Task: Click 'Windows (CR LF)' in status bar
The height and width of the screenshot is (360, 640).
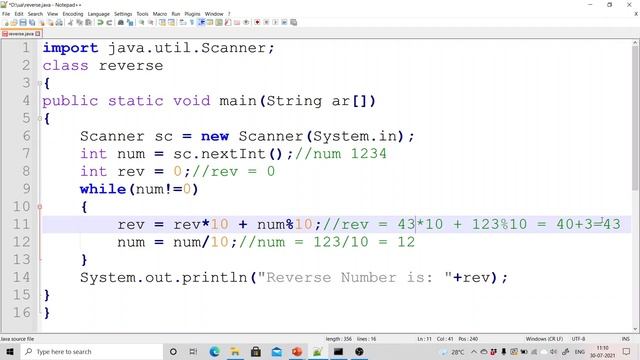Action: (x=544, y=339)
